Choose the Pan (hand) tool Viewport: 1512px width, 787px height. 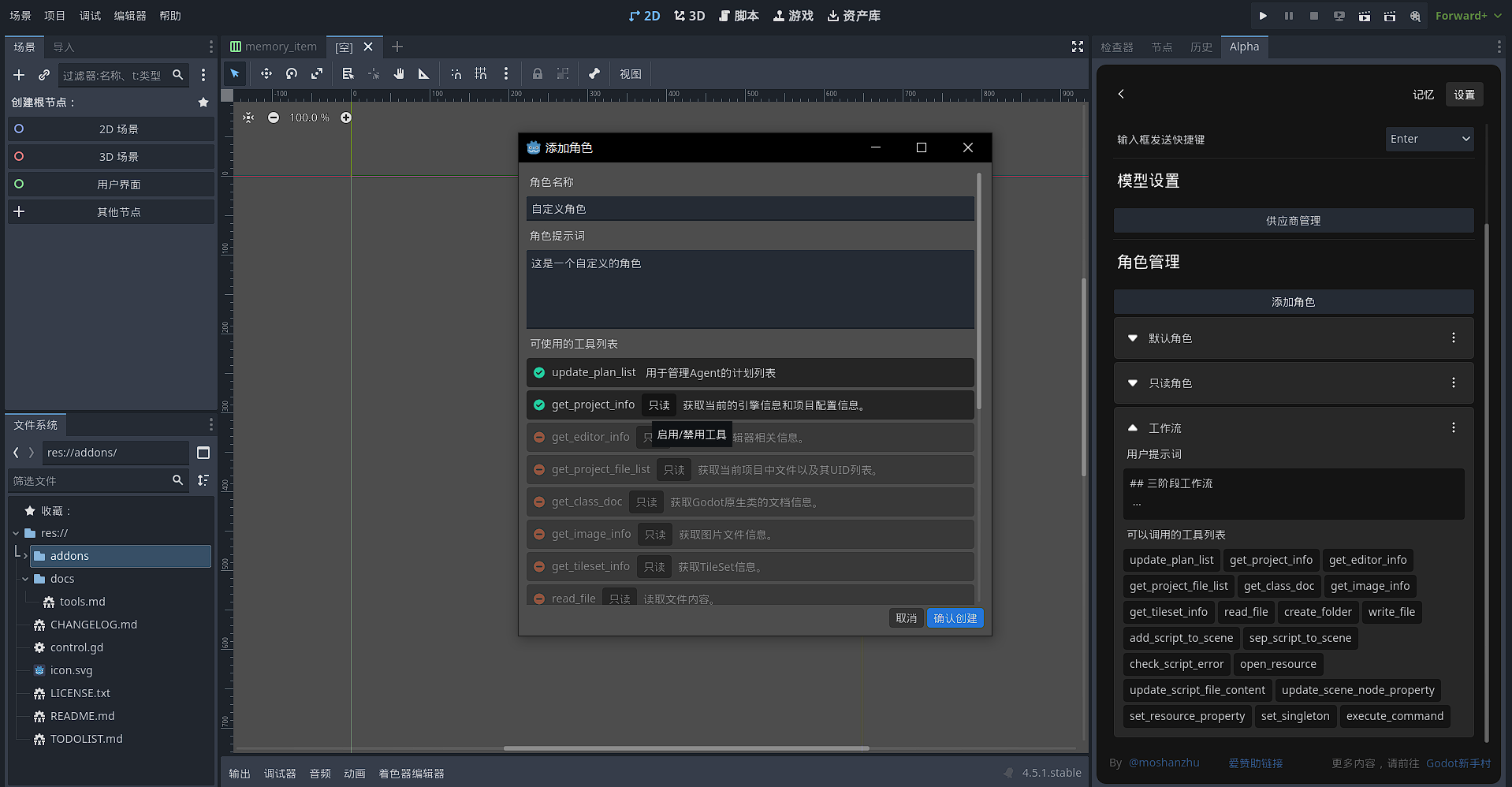(399, 74)
